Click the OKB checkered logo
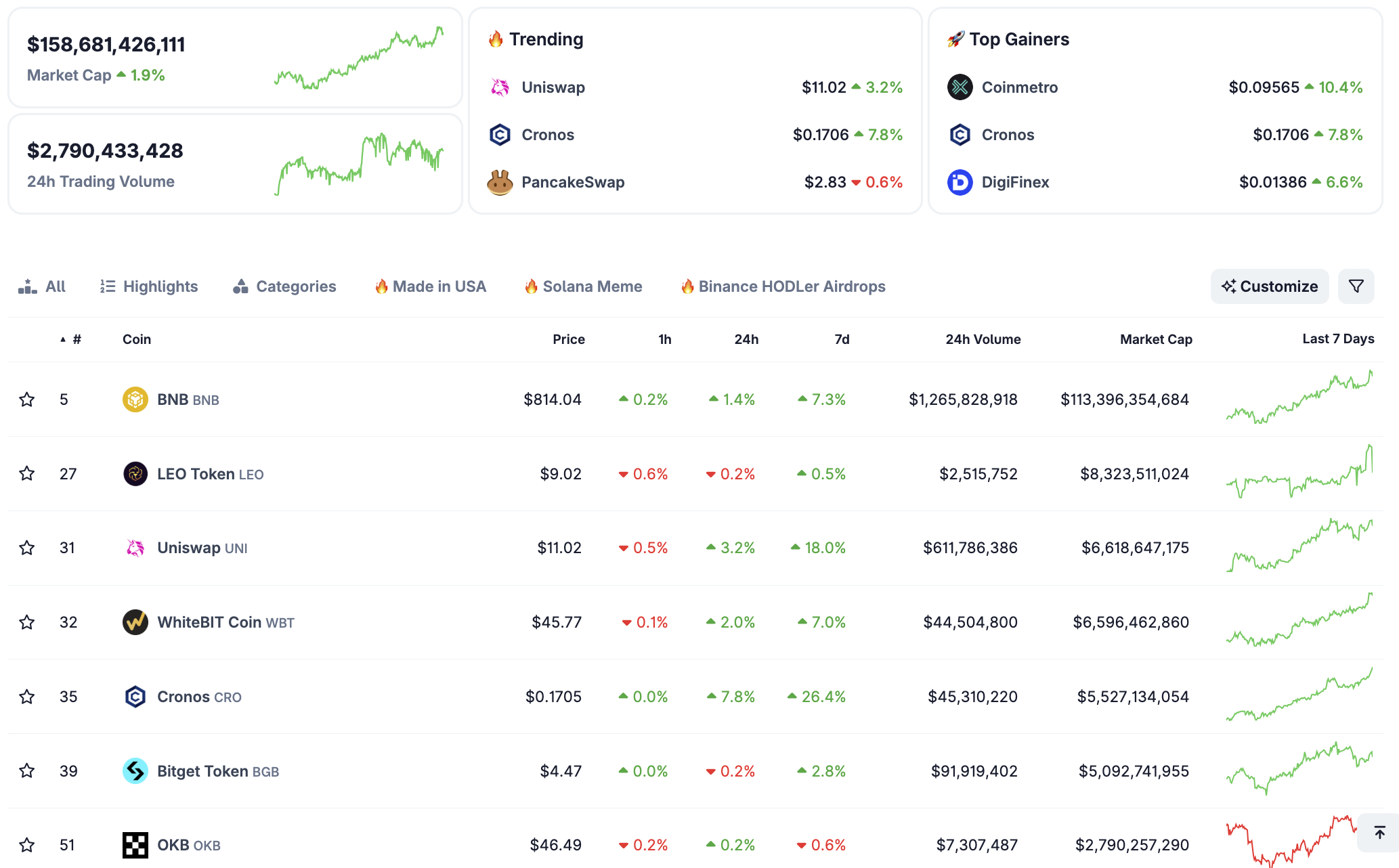The height and width of the screenshot is (868, 1399). click(x=135, y=845)
